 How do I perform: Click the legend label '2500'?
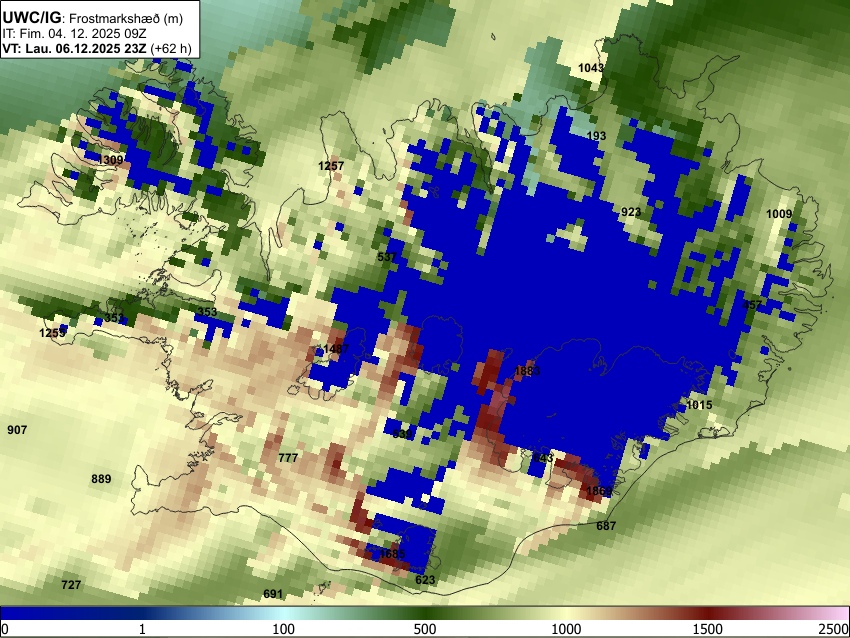coord(834,629)
